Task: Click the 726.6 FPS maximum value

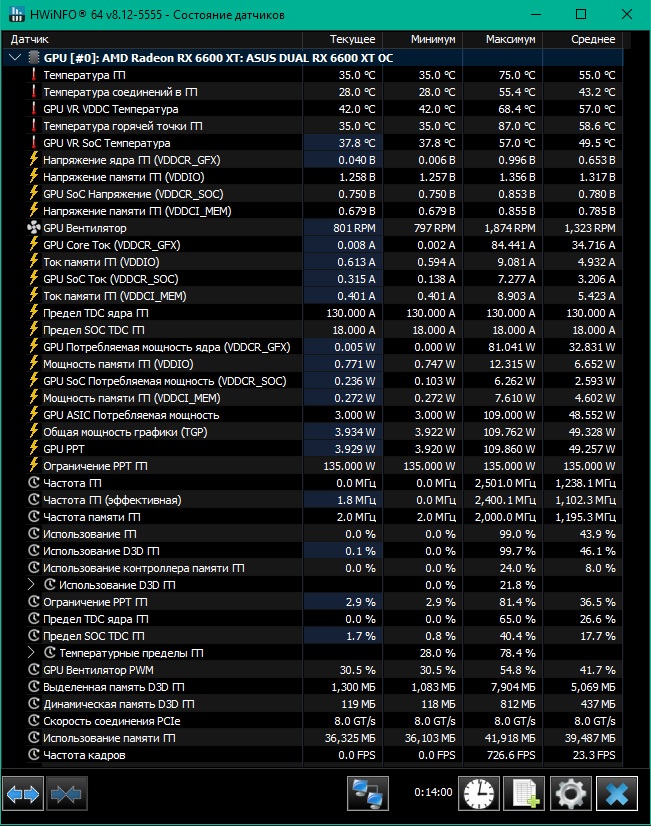Action: point(511,755)
